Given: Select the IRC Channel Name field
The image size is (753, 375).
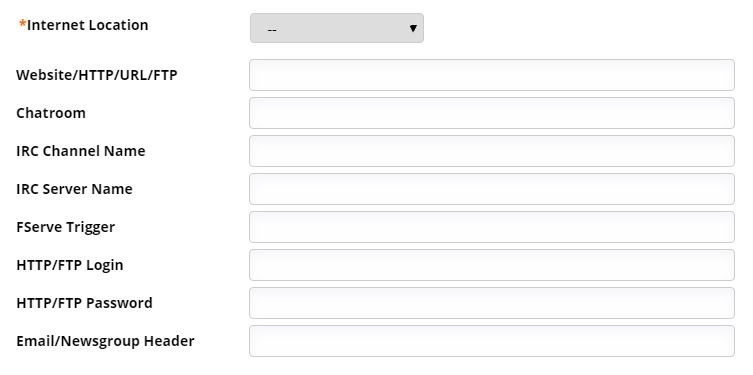Looking at the screenshot, I should pos(492,151).
